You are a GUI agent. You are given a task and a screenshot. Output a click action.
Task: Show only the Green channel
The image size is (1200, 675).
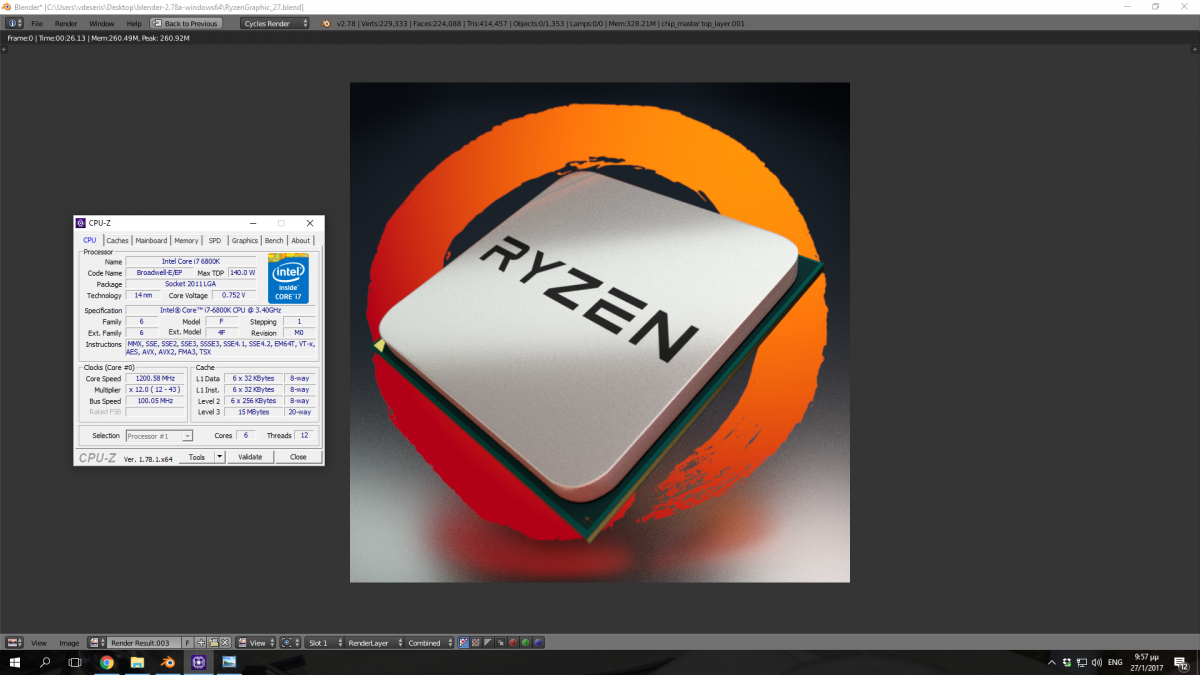(x=525, y=643)
